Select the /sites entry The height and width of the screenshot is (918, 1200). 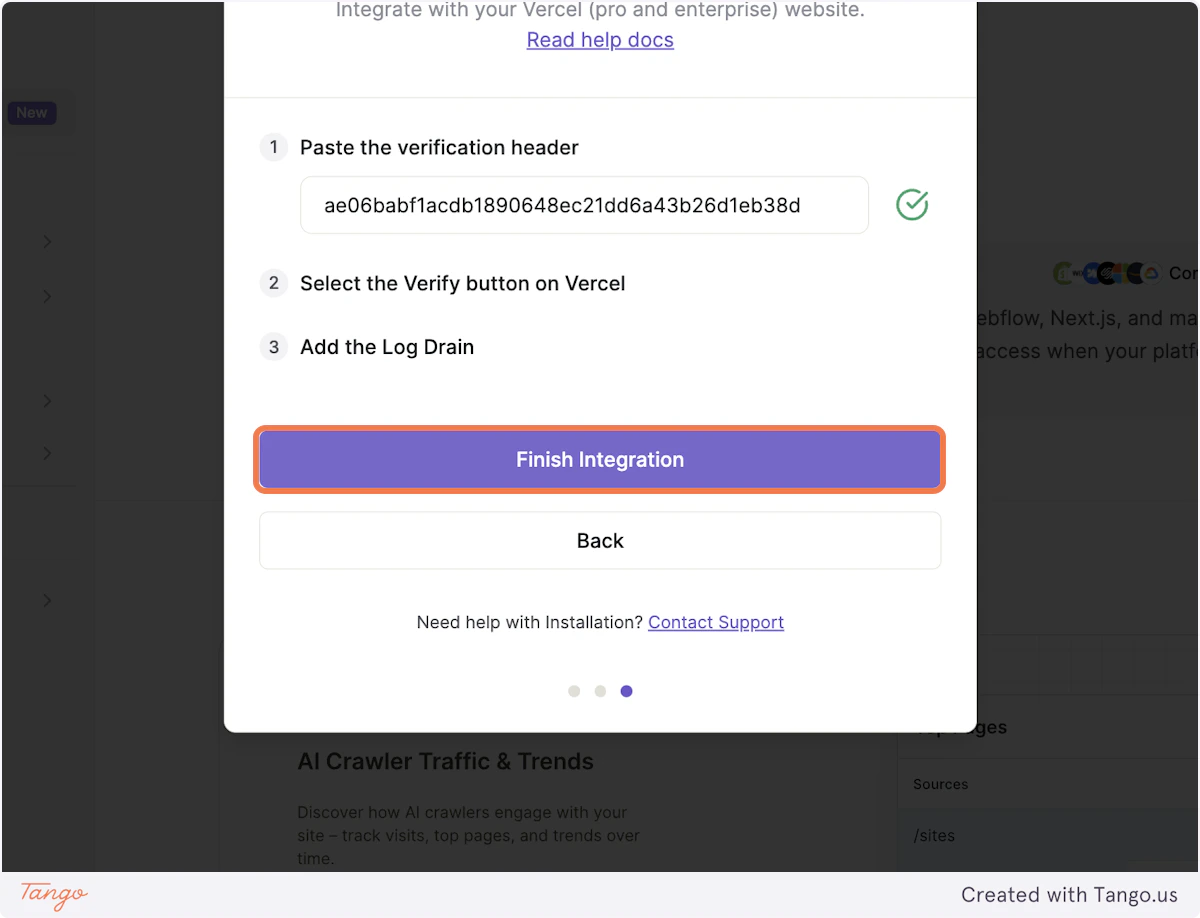(934, 835)
